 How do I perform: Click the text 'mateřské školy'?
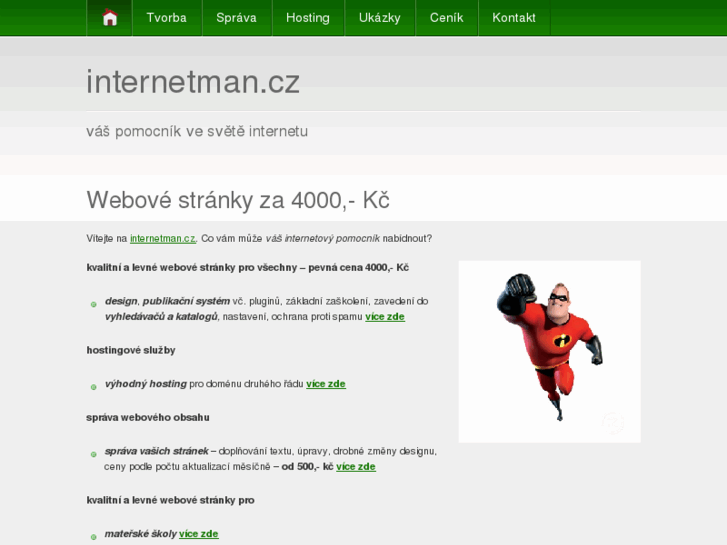141,534
